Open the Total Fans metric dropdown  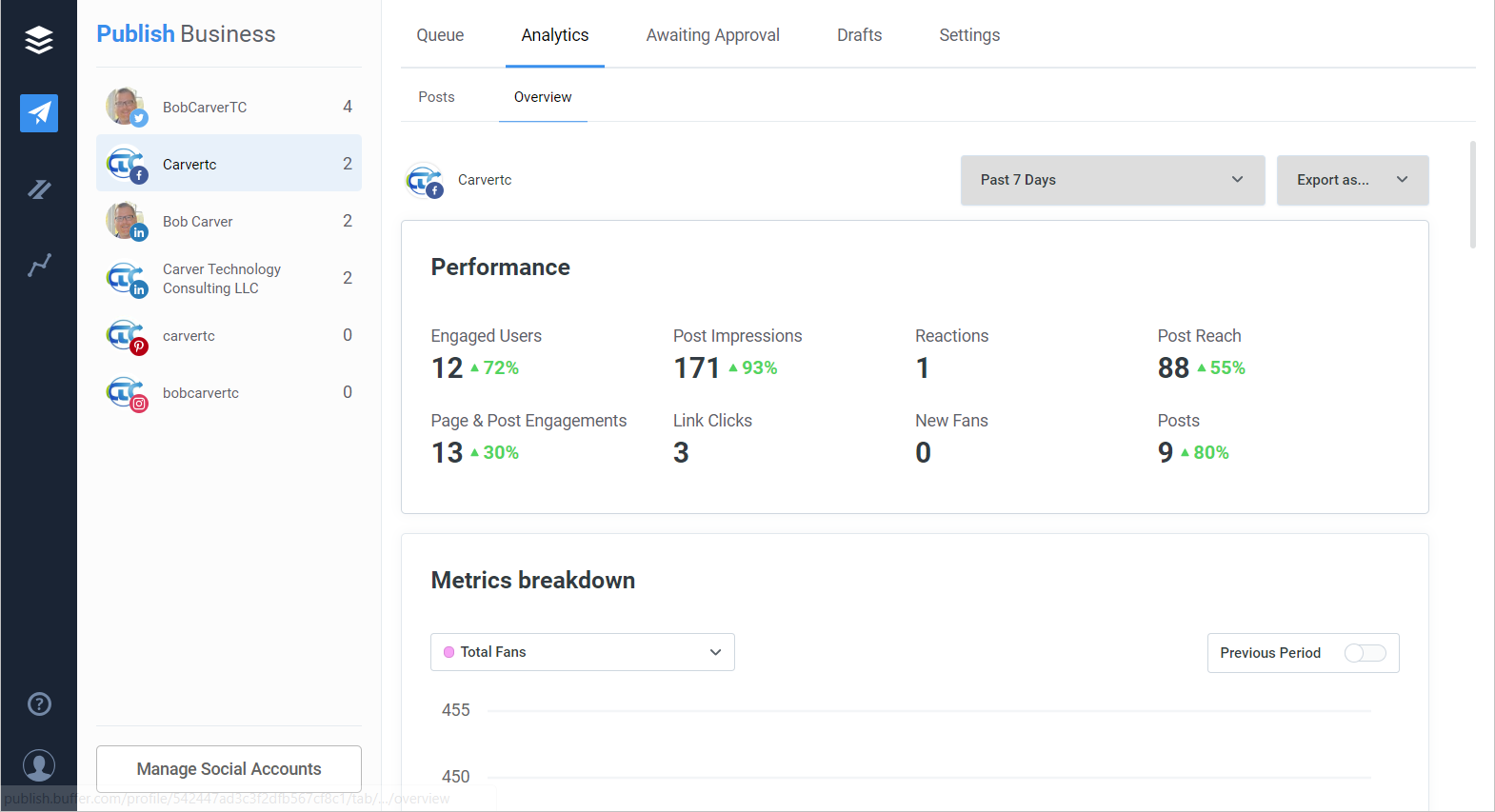click(x=583, y=652)
